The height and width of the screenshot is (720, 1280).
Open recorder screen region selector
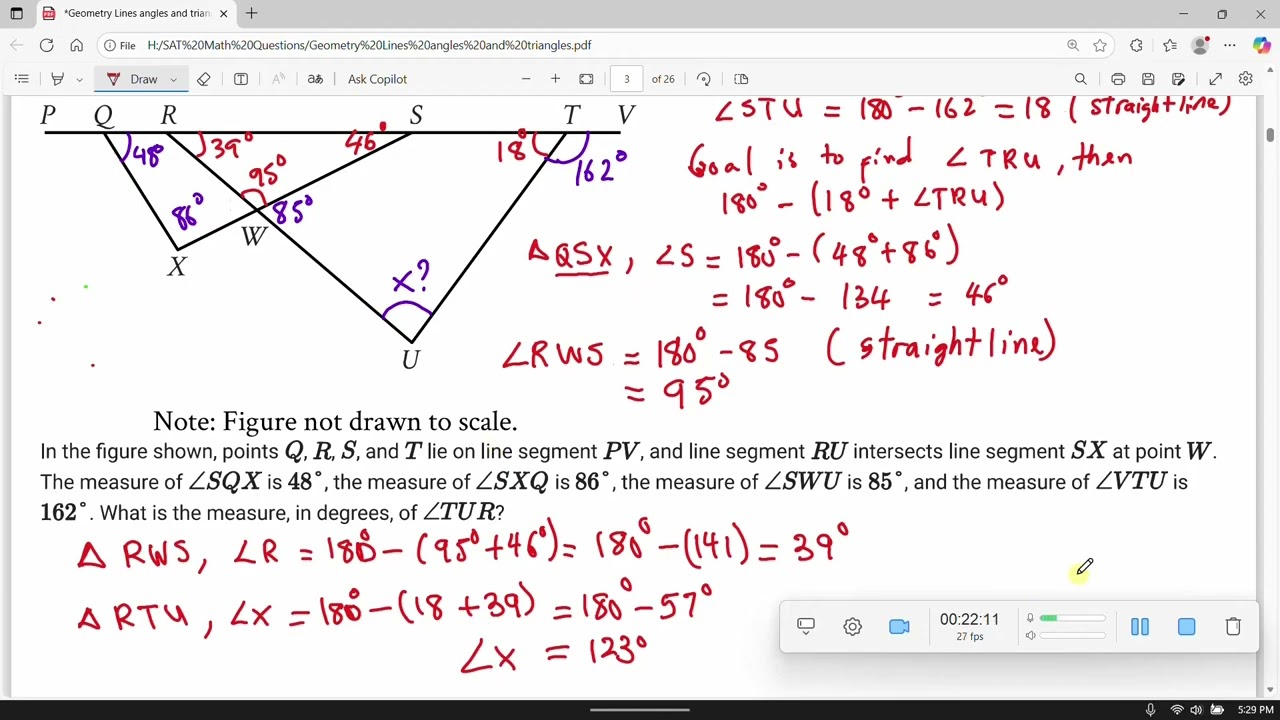[806, 626]
